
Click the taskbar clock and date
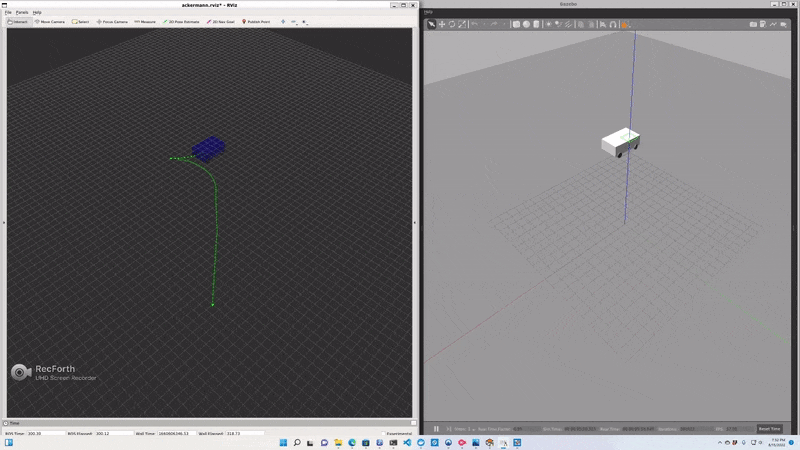point(778,442)
